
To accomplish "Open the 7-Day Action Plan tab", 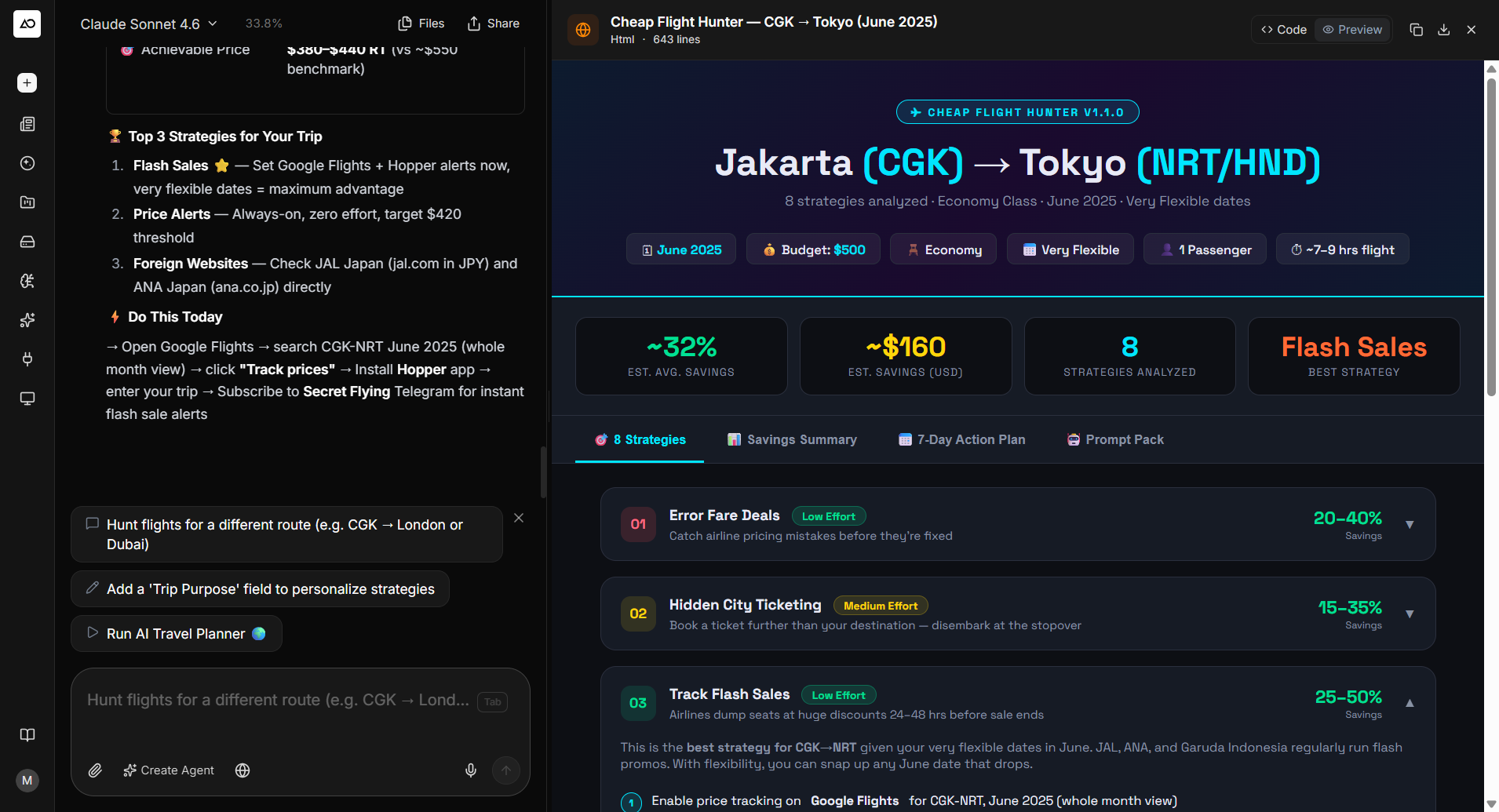I will 961,439.
